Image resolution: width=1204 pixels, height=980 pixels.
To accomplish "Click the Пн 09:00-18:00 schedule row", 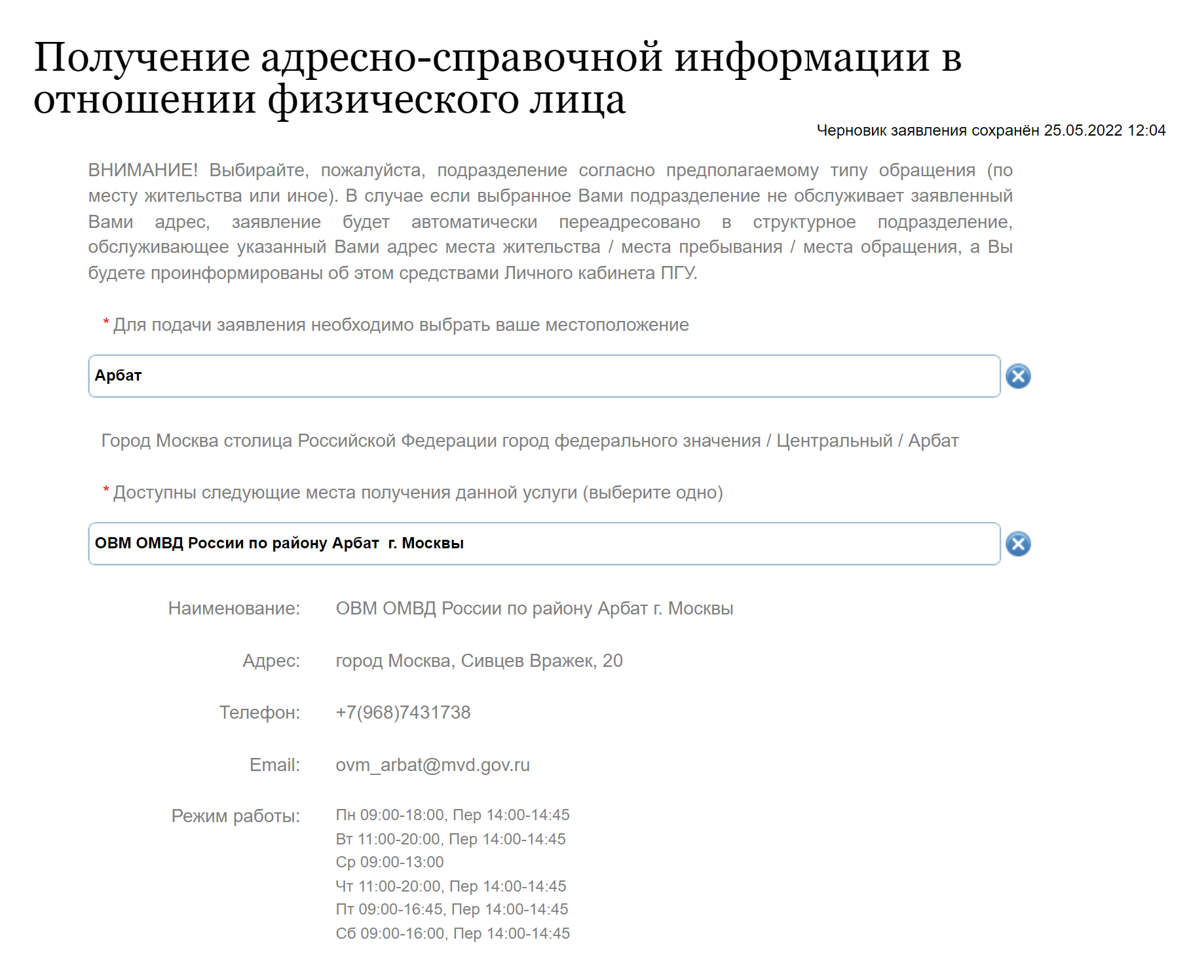I will 453,815.
